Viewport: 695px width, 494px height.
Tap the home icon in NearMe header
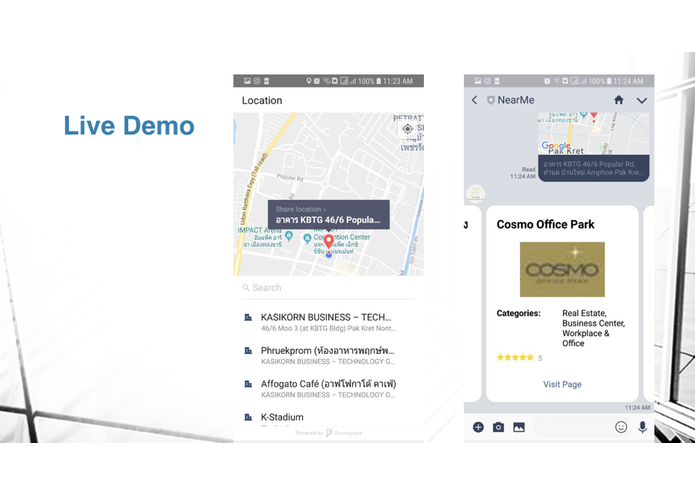coord(619,100)
